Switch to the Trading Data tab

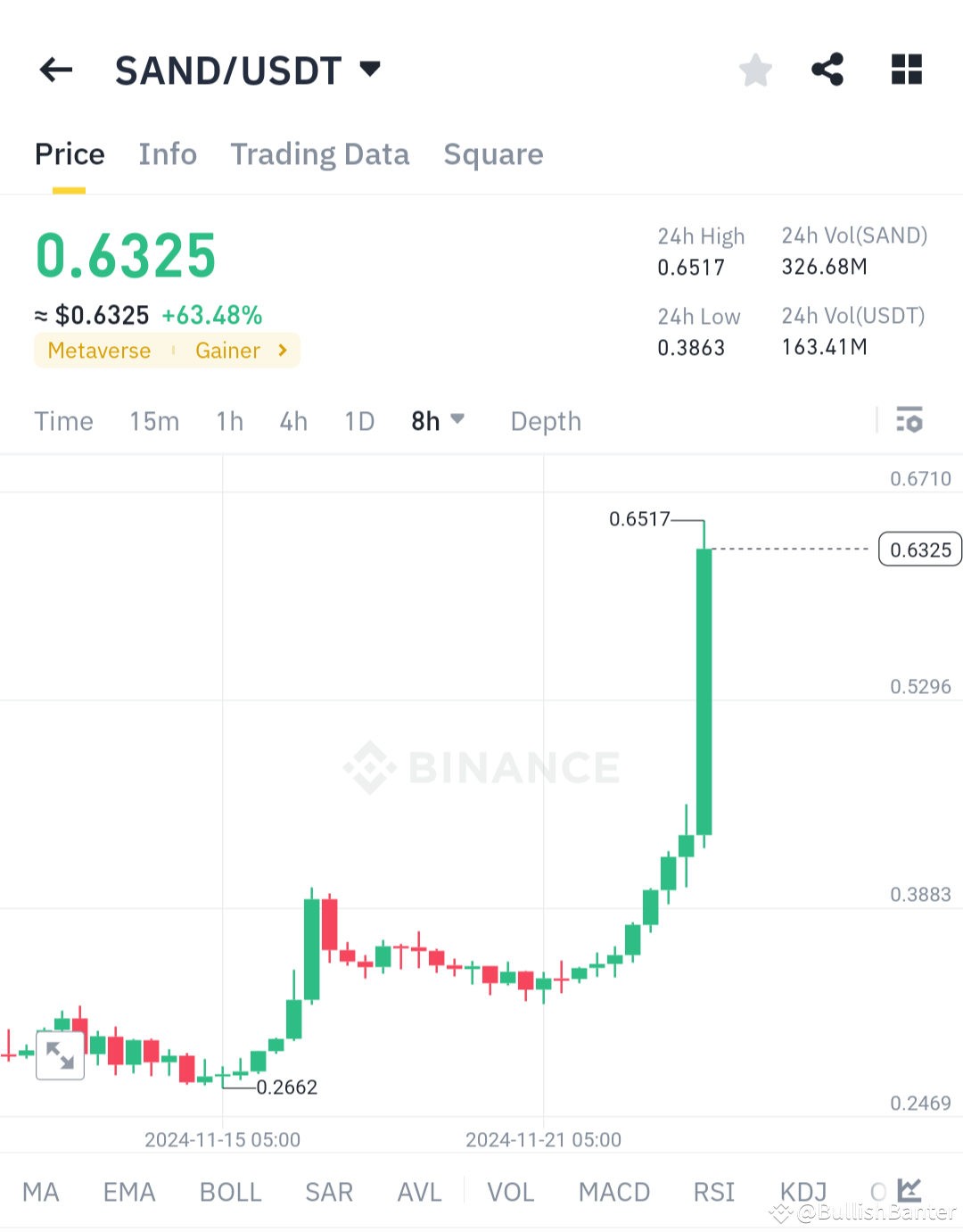[x=319, y=154]
